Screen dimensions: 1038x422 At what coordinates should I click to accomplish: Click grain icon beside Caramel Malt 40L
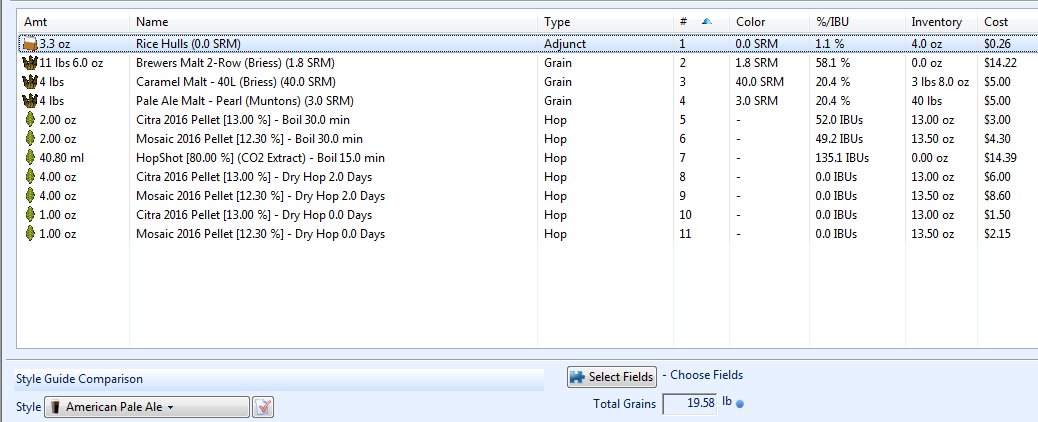[x=30, y=82]
